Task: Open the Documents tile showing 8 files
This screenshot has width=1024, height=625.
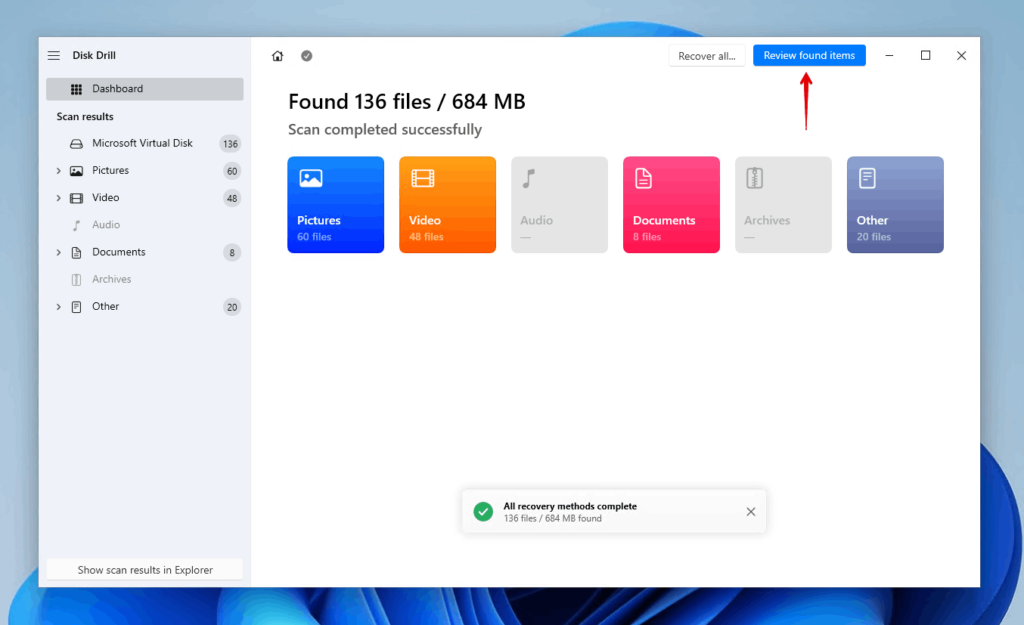Action: tap(671, 204)
